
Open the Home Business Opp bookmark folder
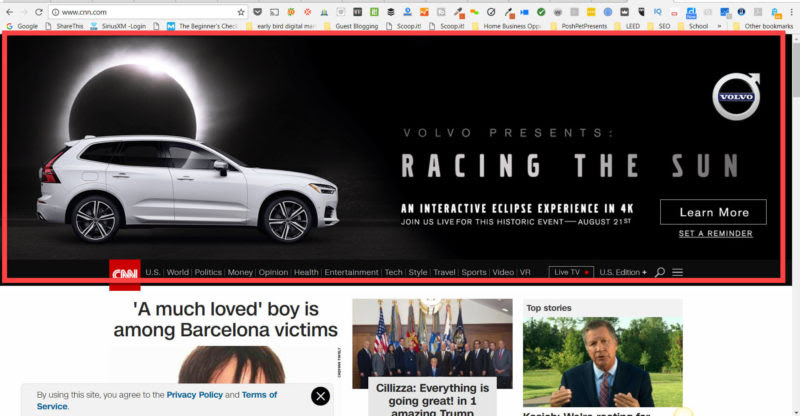coord(507,26)
